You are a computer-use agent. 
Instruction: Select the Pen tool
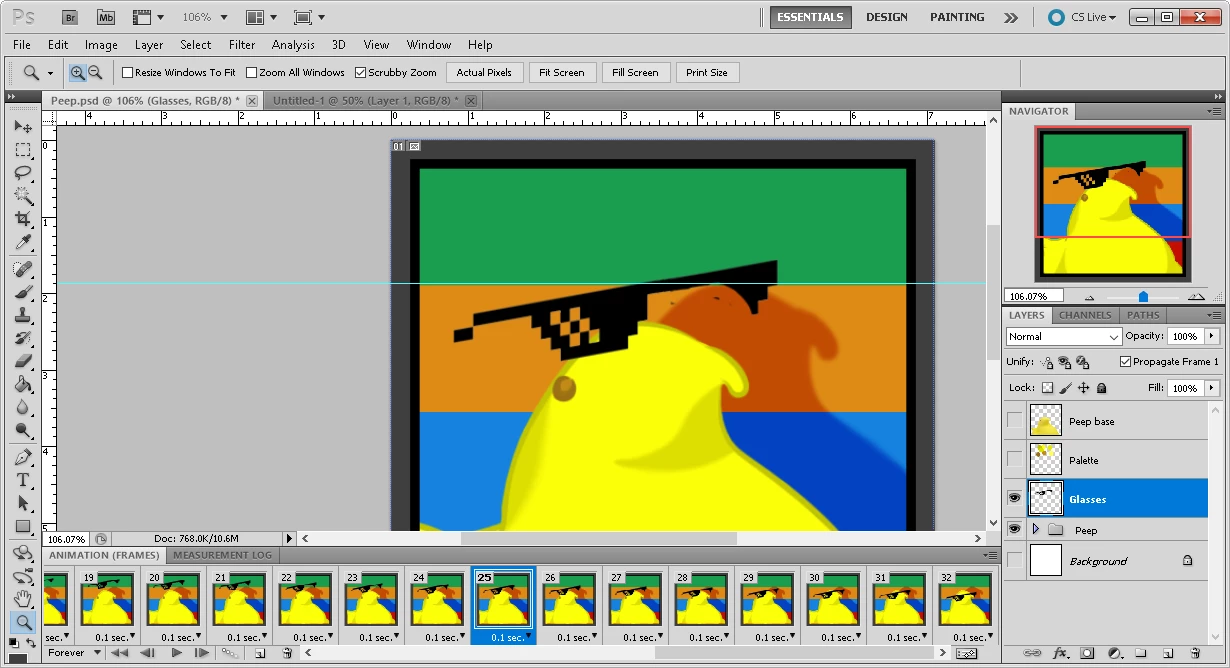click(23, 457)
